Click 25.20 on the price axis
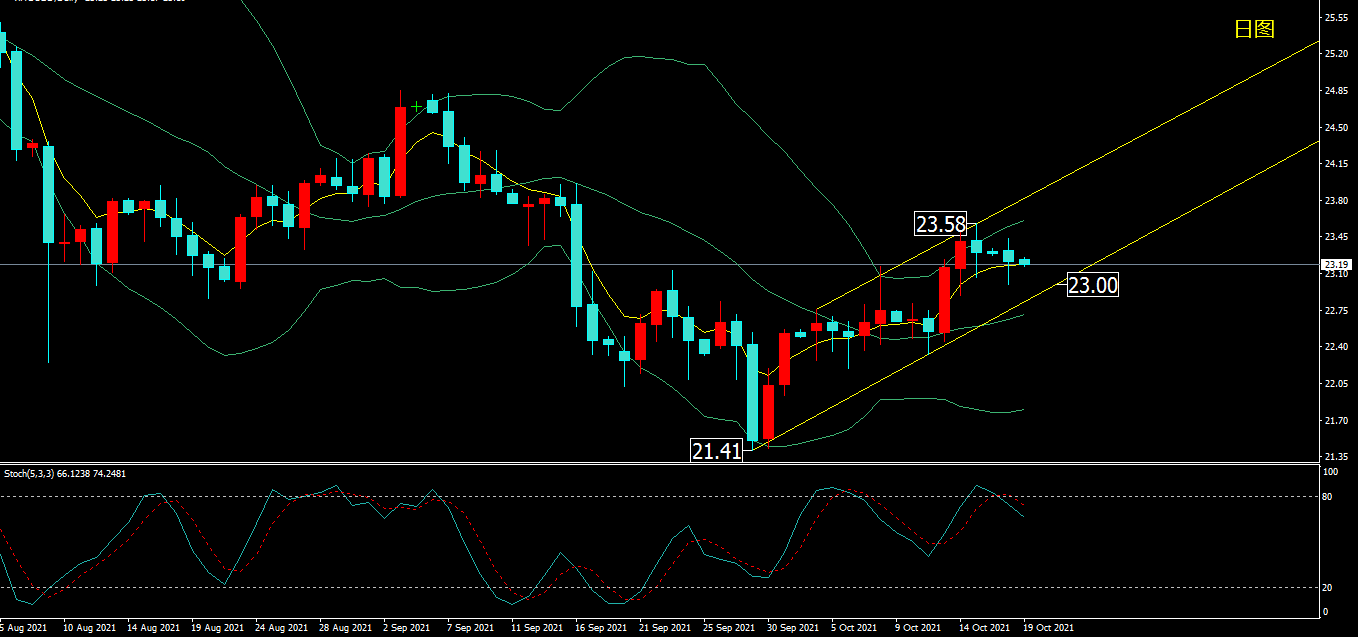This screenshot has width=1358, height=637. tap(1335, 54)
